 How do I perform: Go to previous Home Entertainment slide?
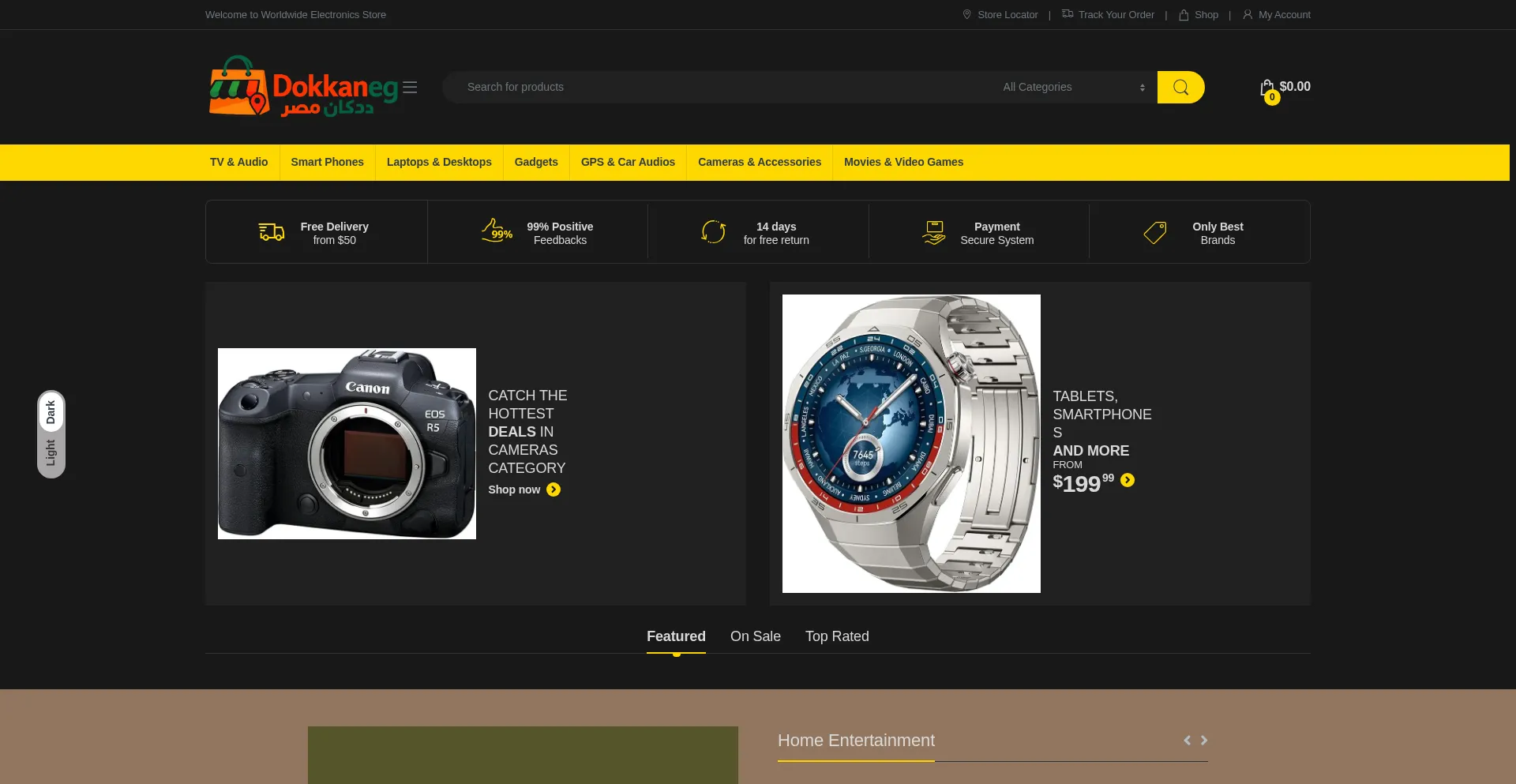pos(1187,741)
